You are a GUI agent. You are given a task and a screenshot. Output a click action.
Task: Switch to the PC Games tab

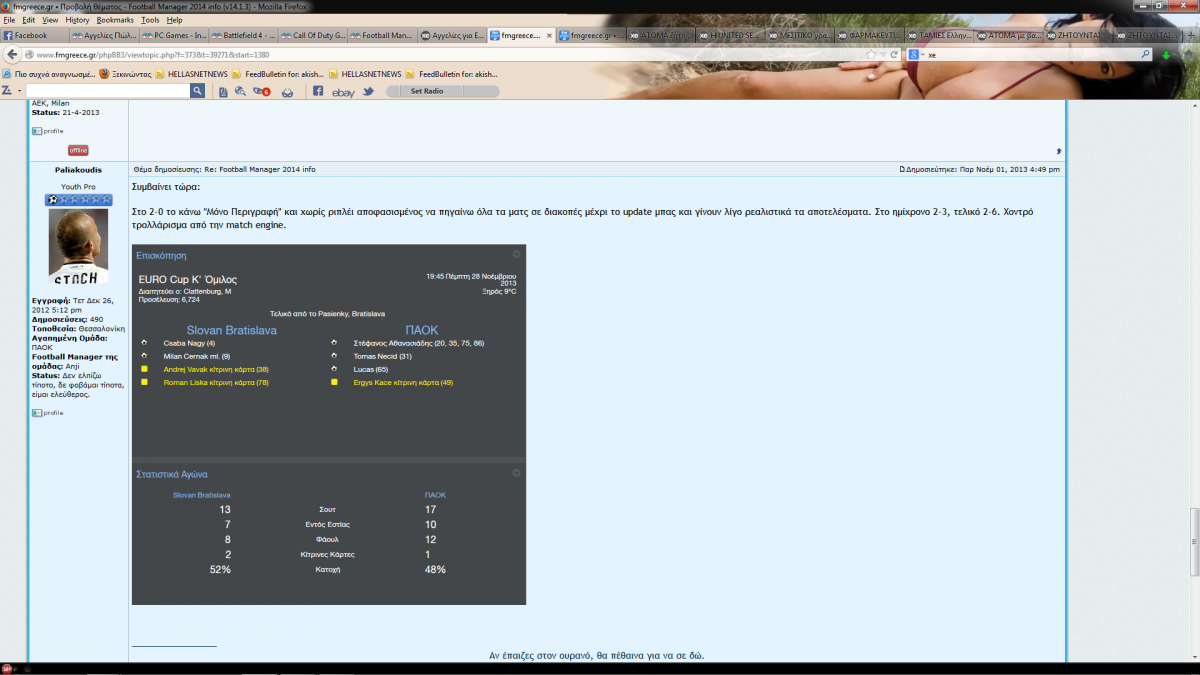point(175,35)
